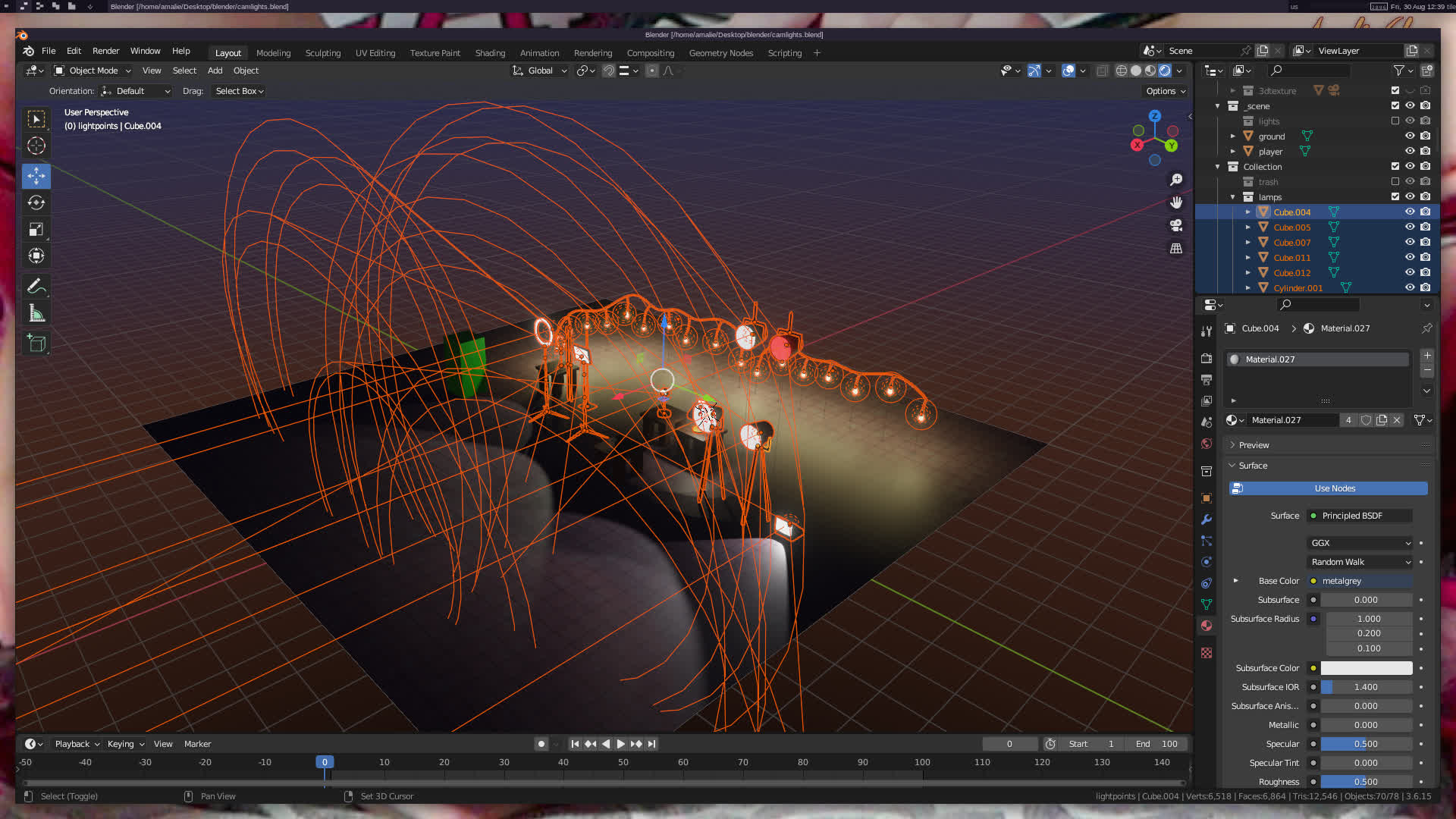
Task: Select the Rotate tool in toolbar
Action: tap(36, 202)
